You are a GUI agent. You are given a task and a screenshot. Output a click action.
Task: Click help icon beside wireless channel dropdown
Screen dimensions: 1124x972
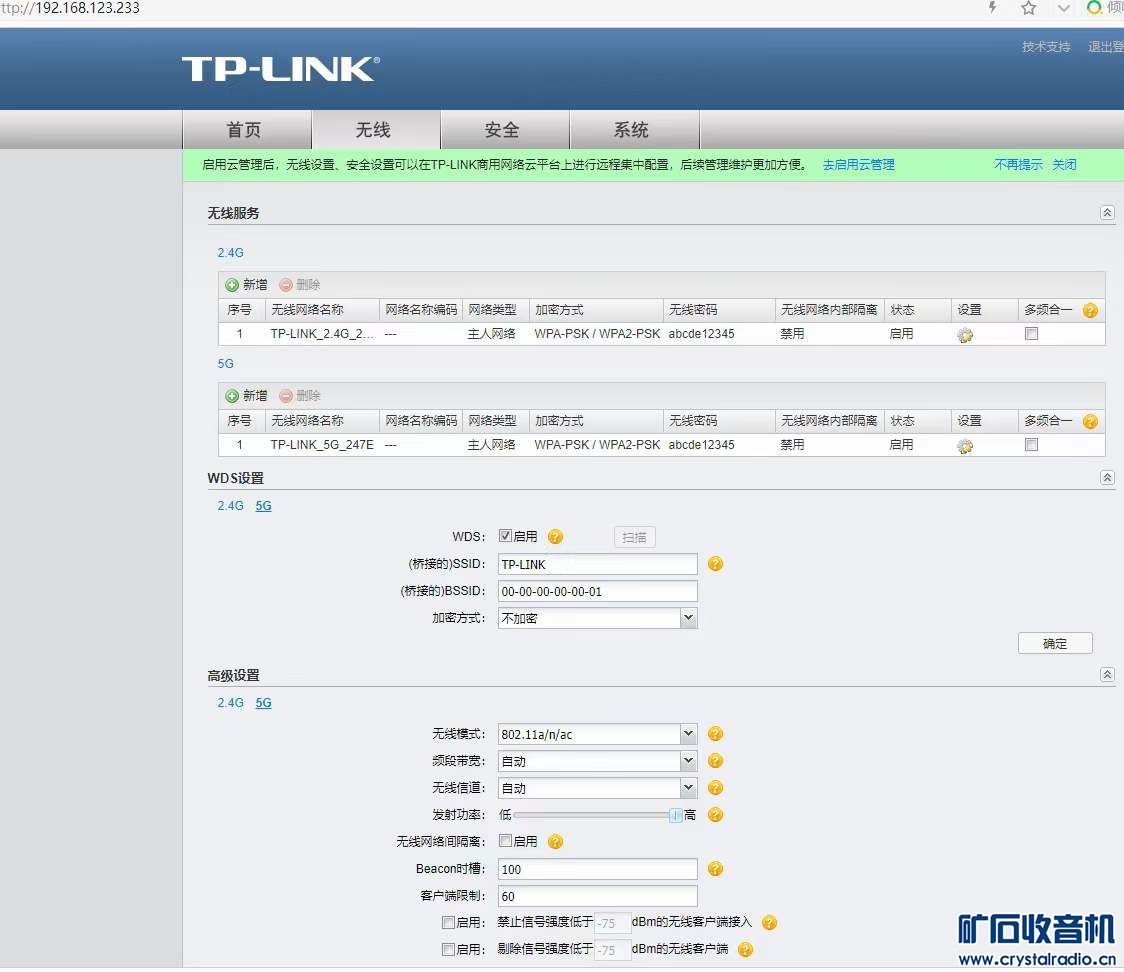tap(715, 788)
